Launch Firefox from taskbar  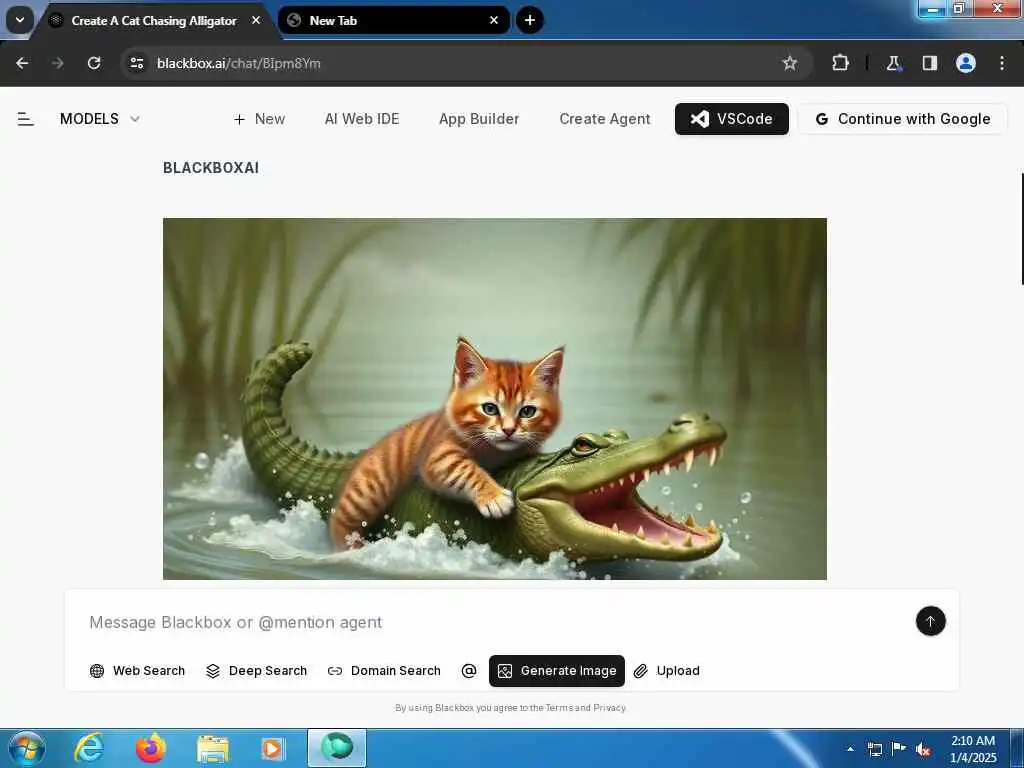click(x=150, y=748)
